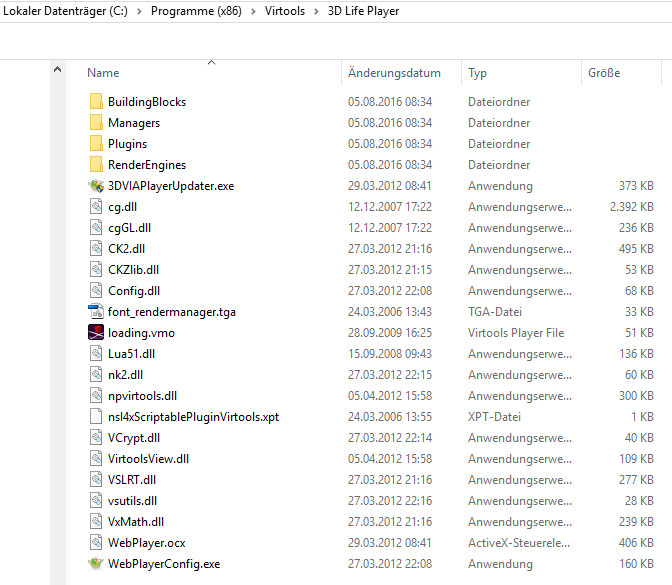
Task: Select the RenderEngines folder name
Action: coord(146,165)
